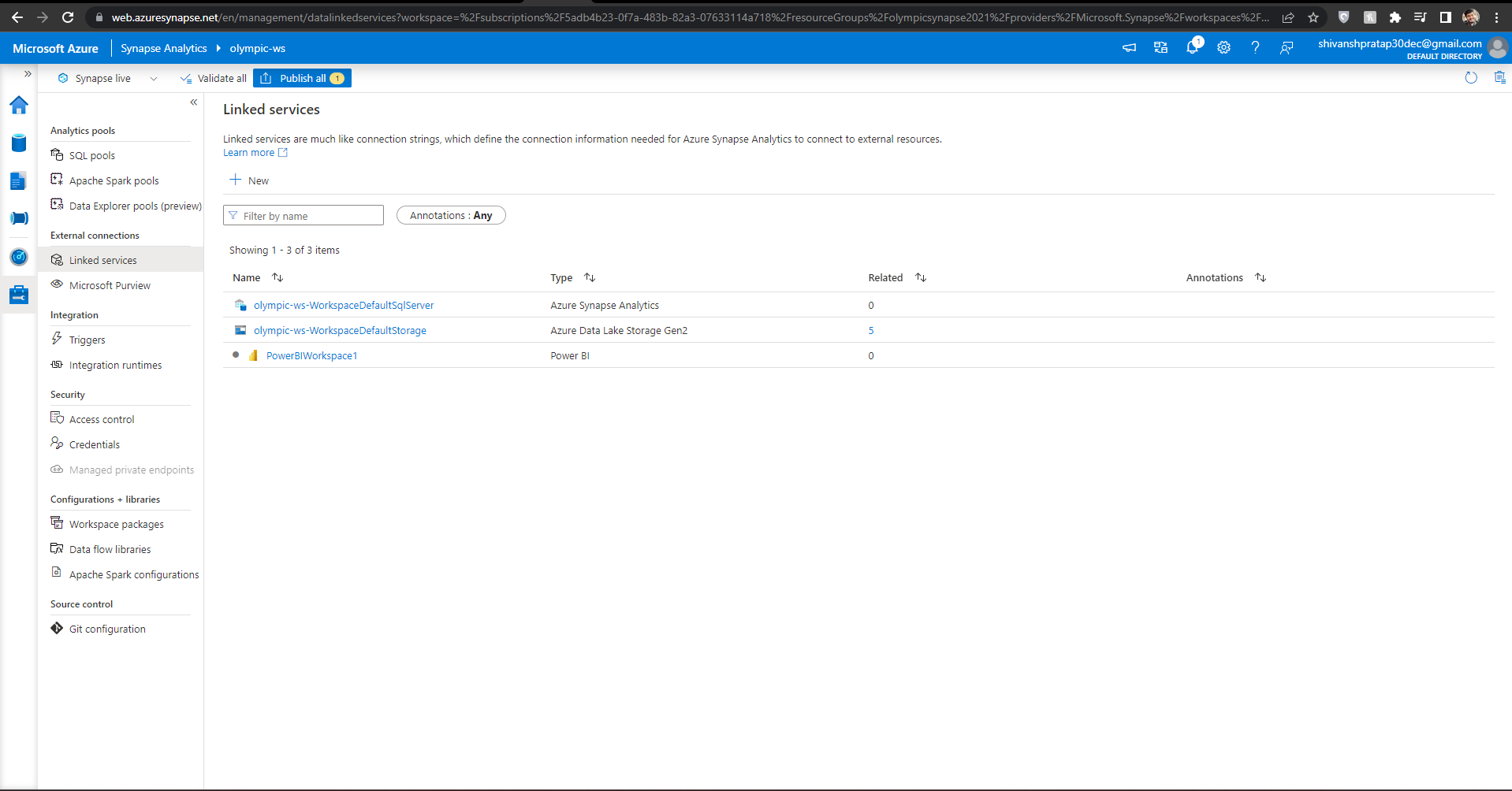The image size is (1512, 791).
Task: Open the Manage hub toolbox icon
Action: click(19, 295)
